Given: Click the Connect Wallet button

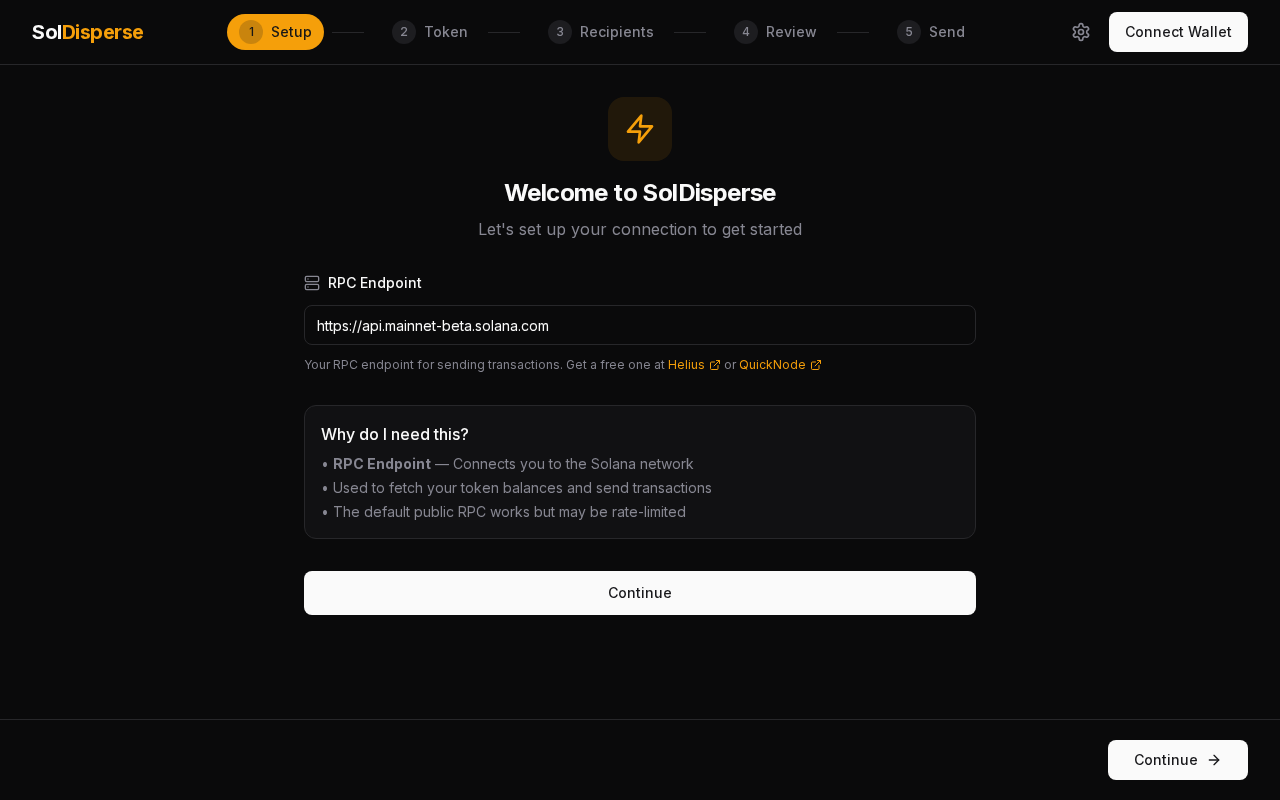Looking at the screenshot, I should (x=1178, y=32).
